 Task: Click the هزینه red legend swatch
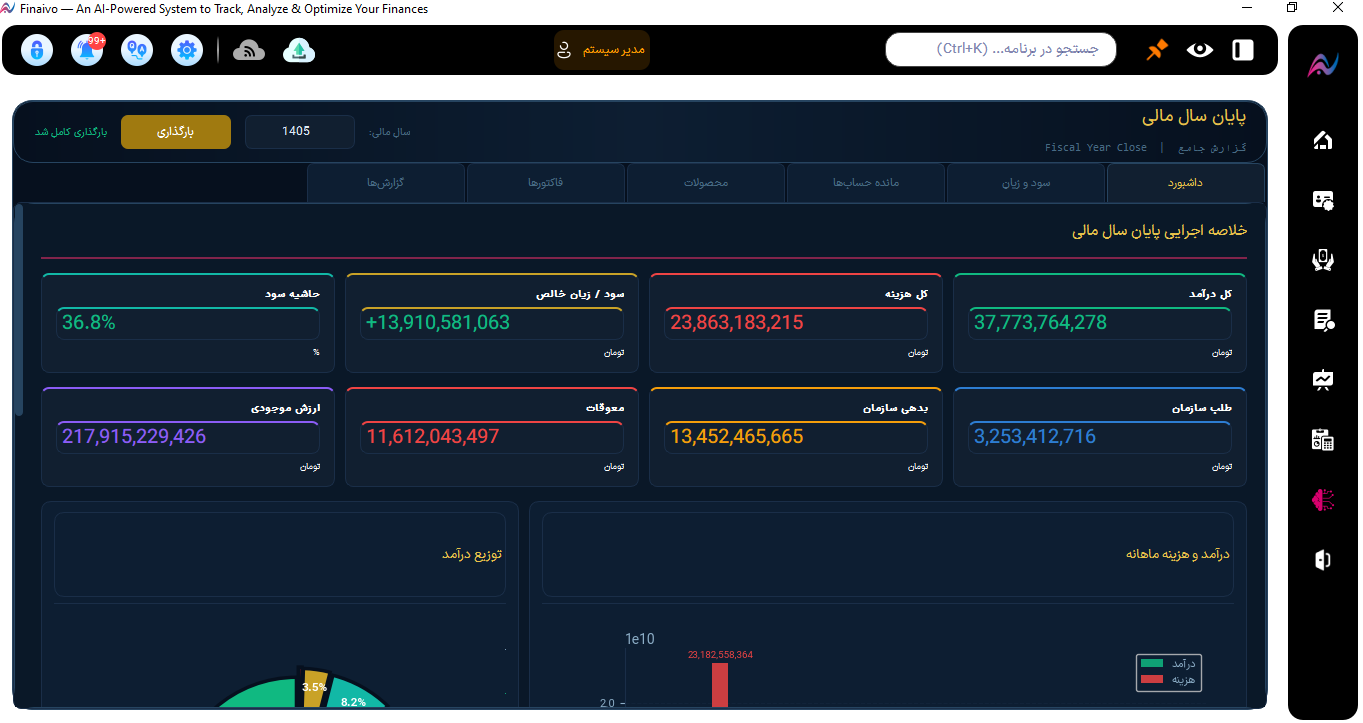pos(1152,679)
